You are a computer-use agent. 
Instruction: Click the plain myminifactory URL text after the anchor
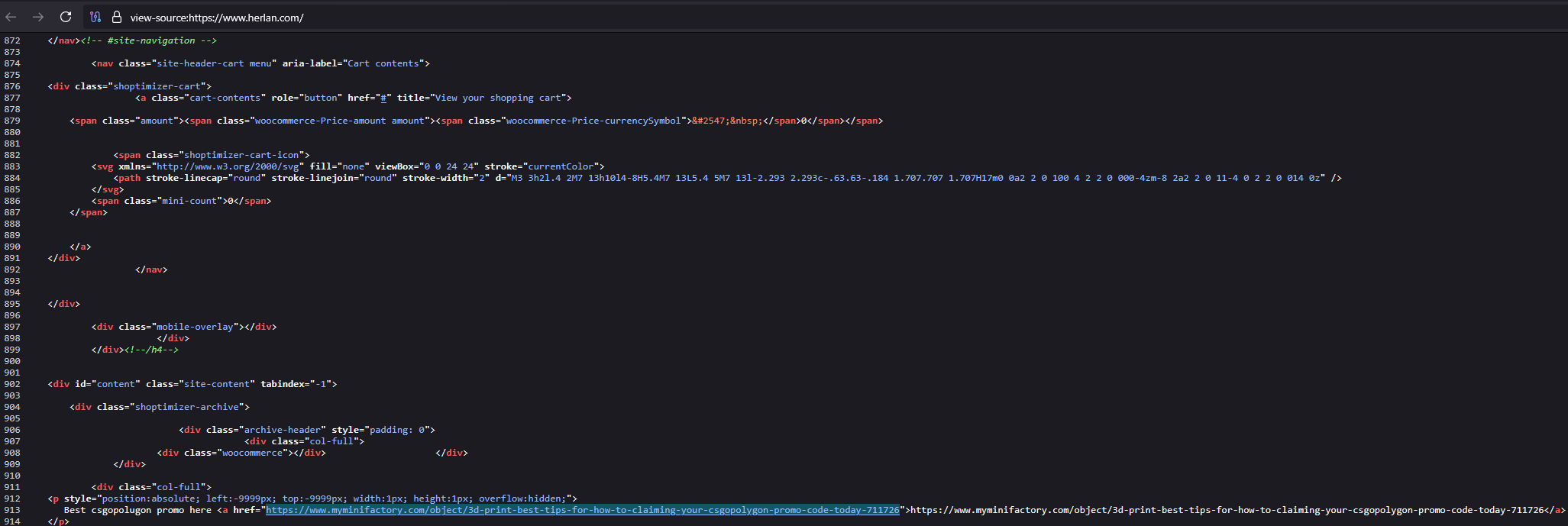[x=1227, y=510]
